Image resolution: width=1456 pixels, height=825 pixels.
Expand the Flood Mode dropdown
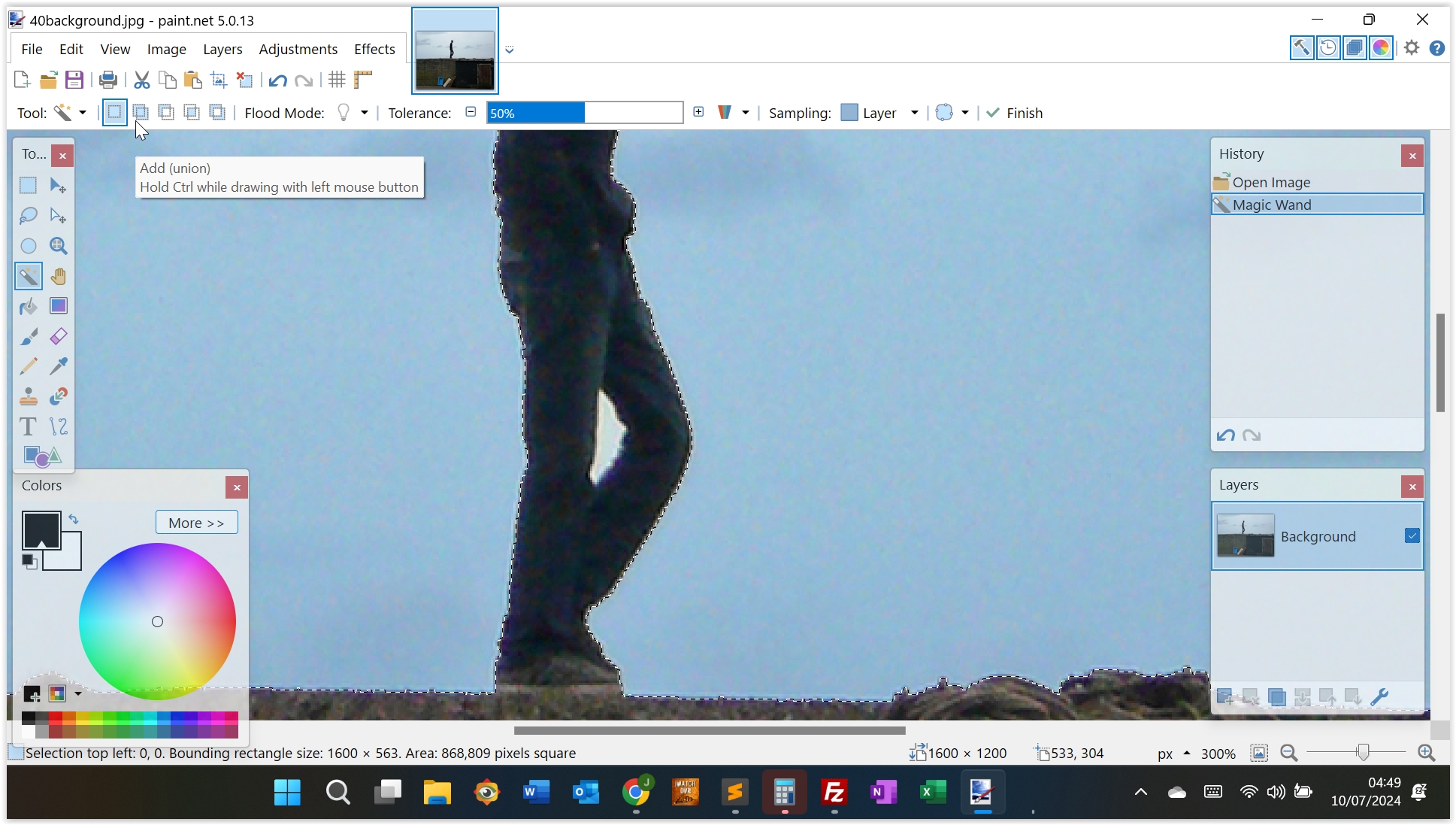pos(365,113)
